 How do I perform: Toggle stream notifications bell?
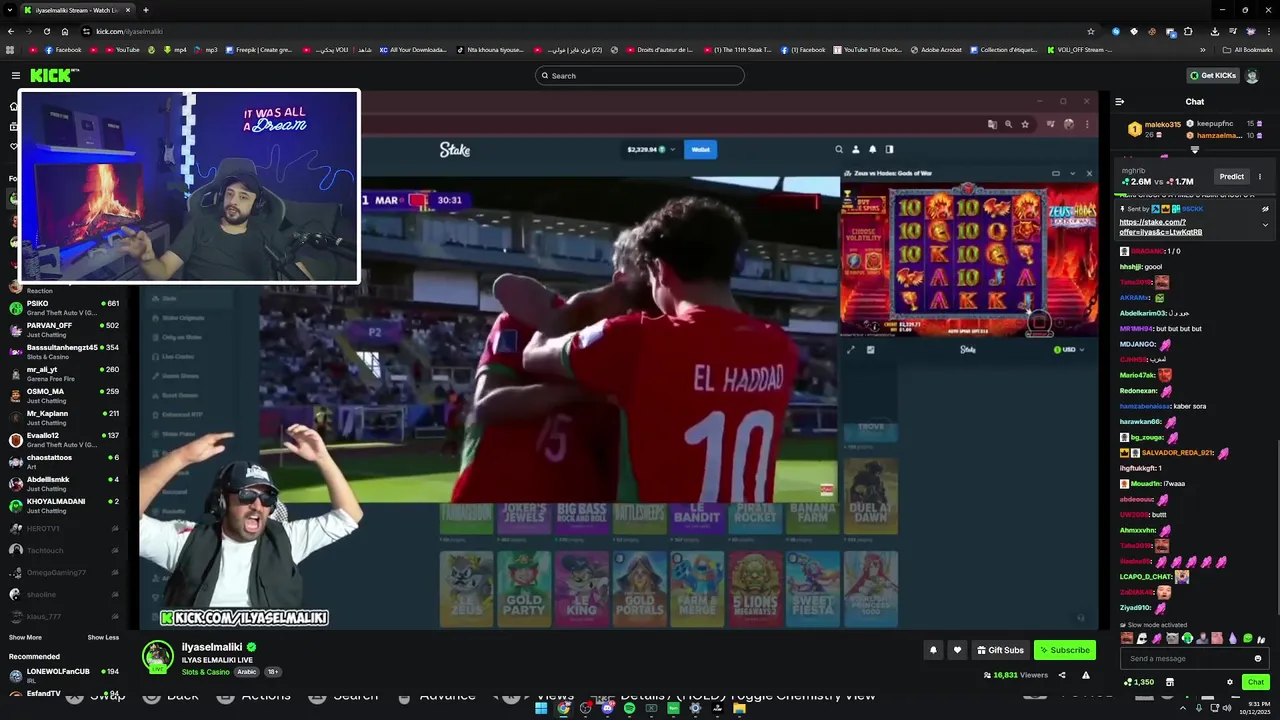933,650
